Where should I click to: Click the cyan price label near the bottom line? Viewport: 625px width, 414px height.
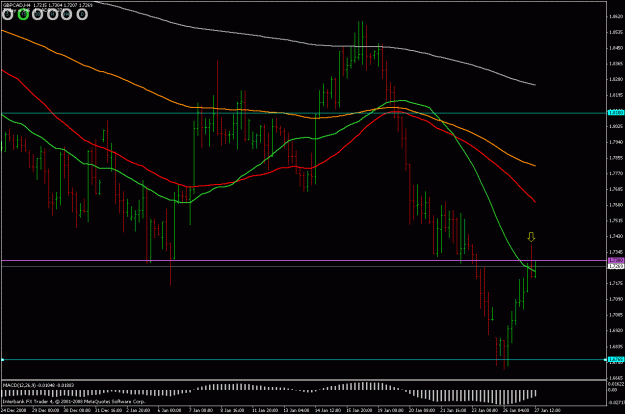tap(615, 359)
